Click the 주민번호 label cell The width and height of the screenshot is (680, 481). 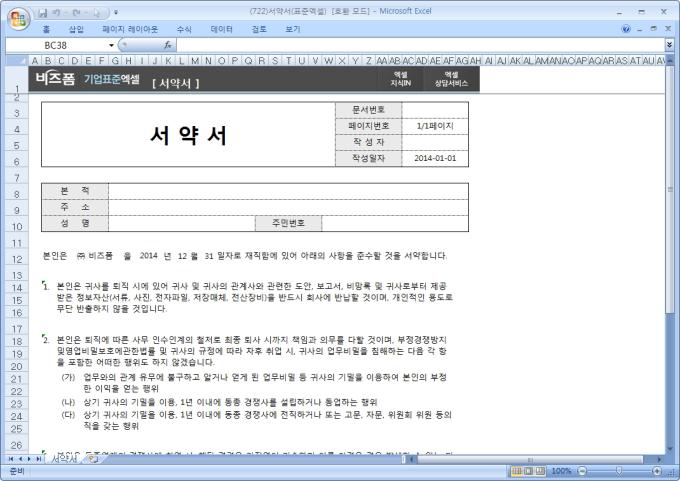point(288,223)
